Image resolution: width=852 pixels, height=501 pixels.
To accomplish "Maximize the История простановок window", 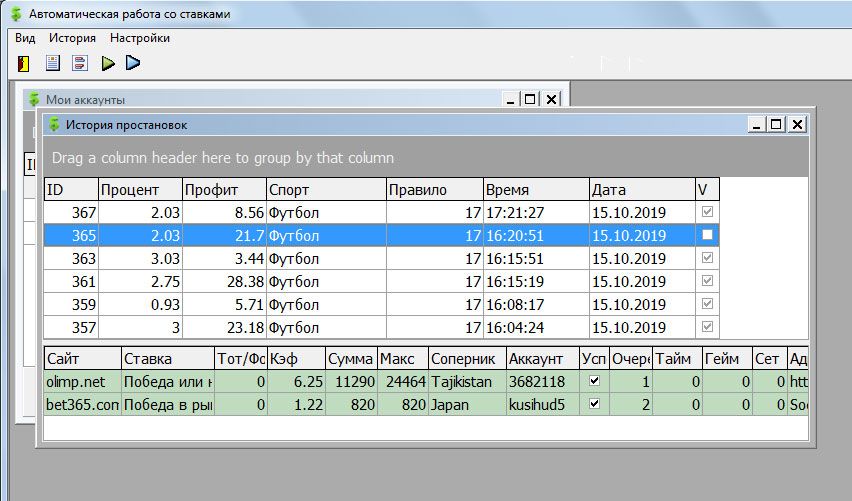I will pyautogui.click(x=776, y=125).
